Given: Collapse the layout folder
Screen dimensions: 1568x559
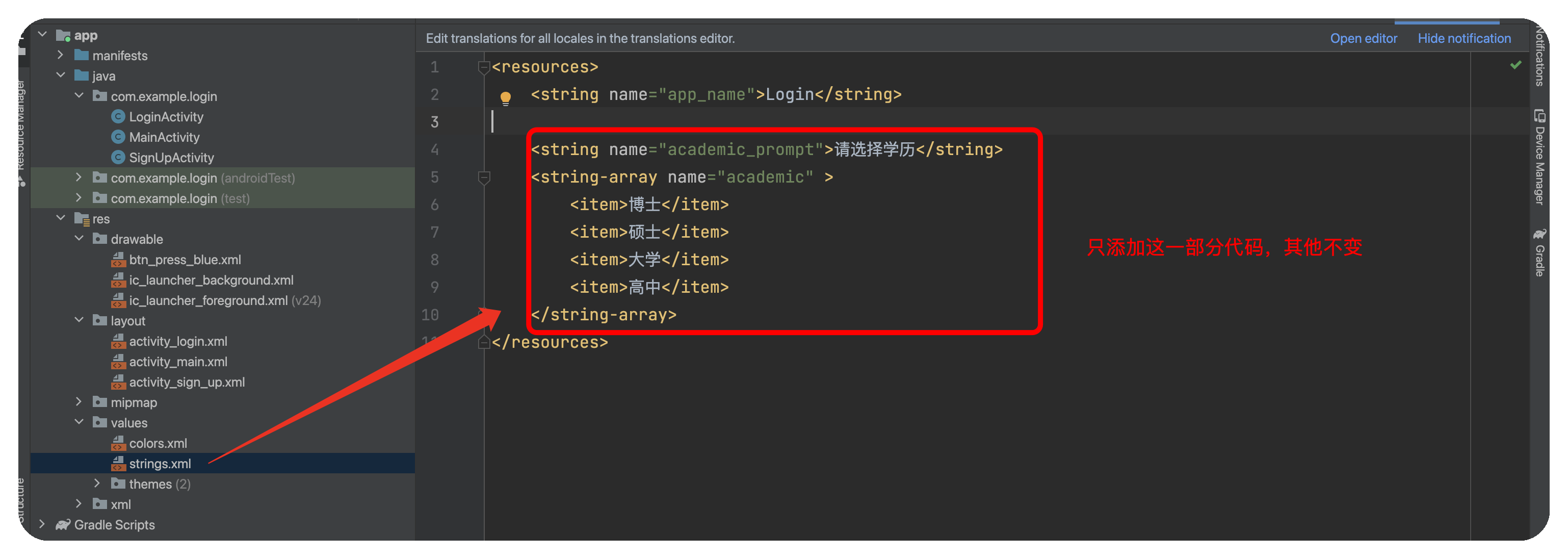Looking at the screenshot, I should click(x=79, y=320).
